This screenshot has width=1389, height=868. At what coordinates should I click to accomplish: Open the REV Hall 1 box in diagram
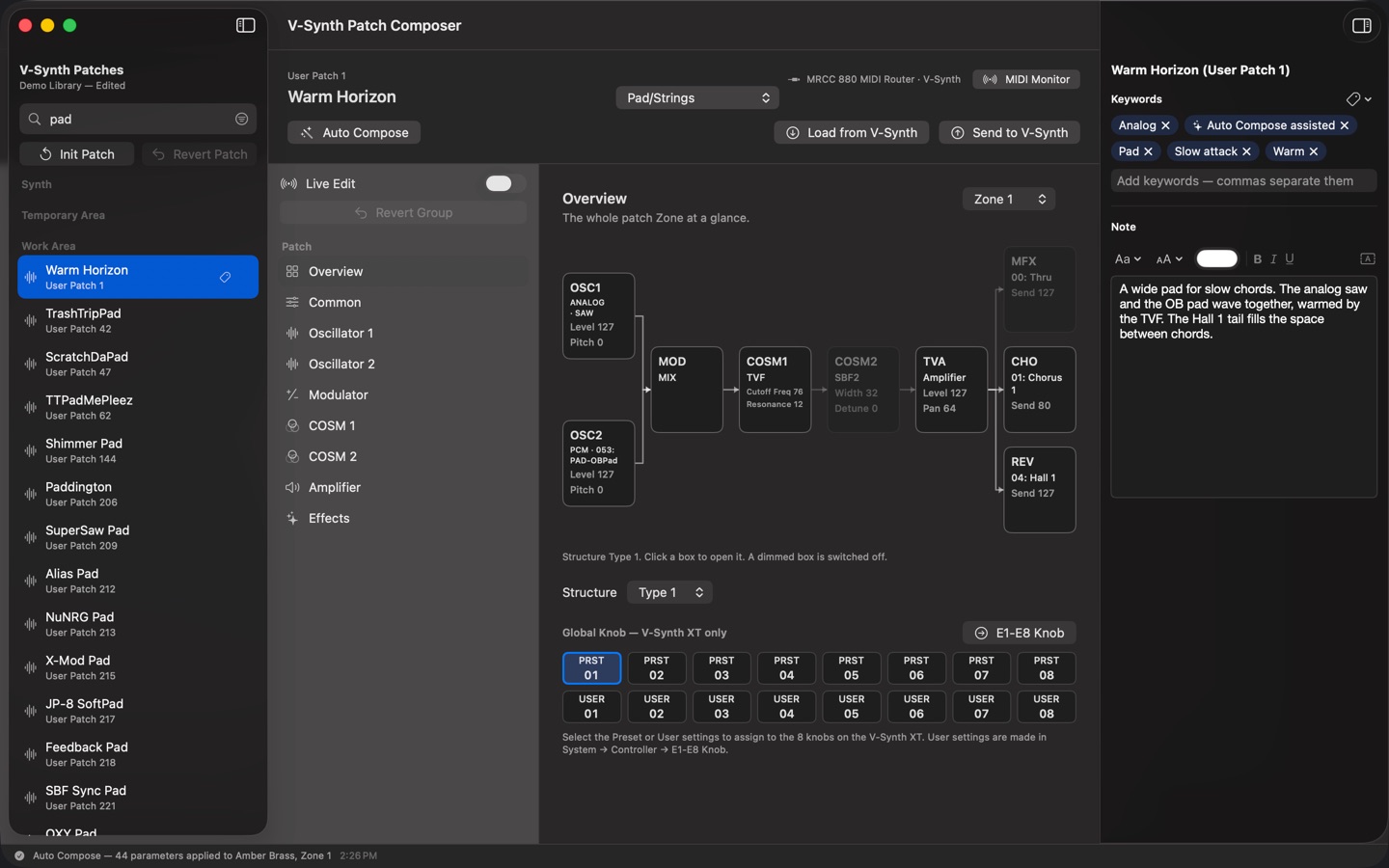(1040, 490)
